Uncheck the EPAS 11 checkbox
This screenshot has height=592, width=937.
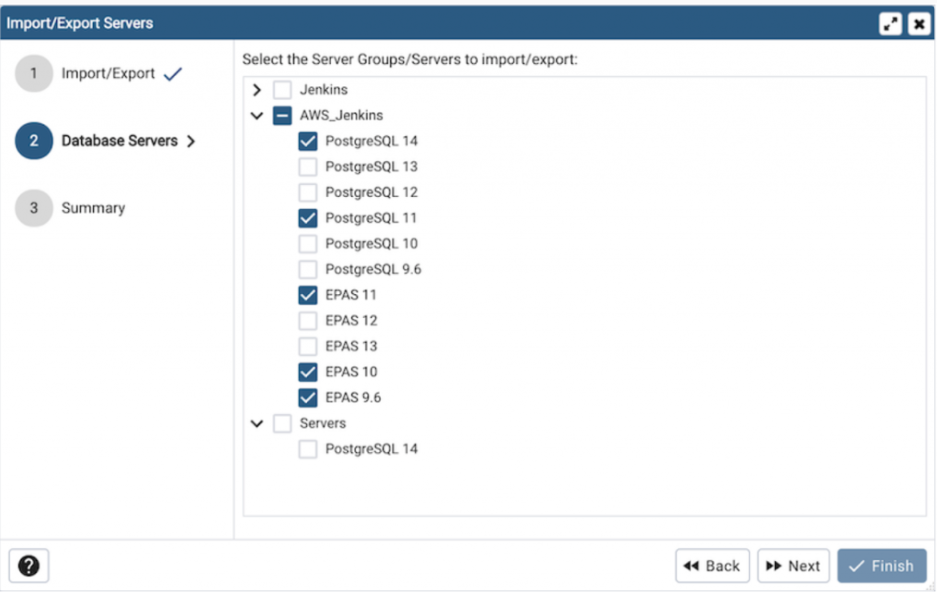[x=308, y=295]
